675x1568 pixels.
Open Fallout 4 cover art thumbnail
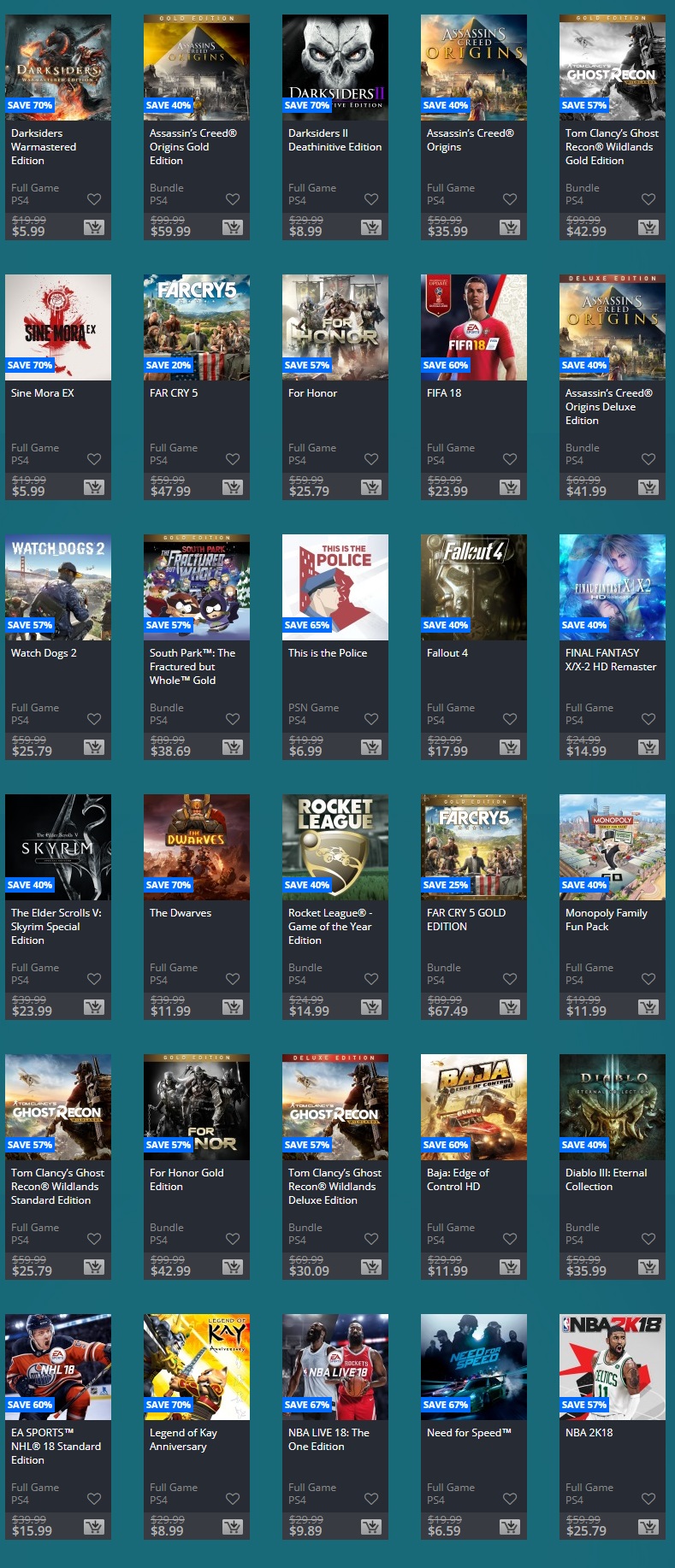(474, 587)
